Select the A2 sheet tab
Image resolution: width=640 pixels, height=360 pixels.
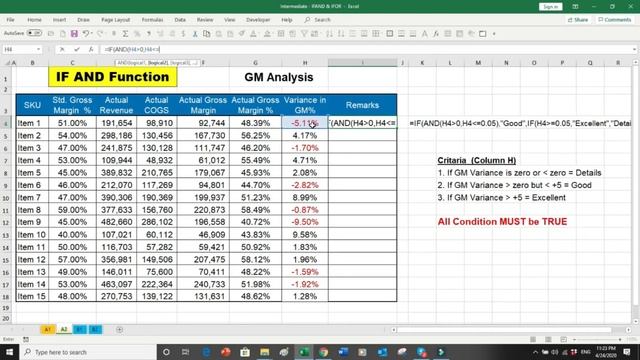64,329
